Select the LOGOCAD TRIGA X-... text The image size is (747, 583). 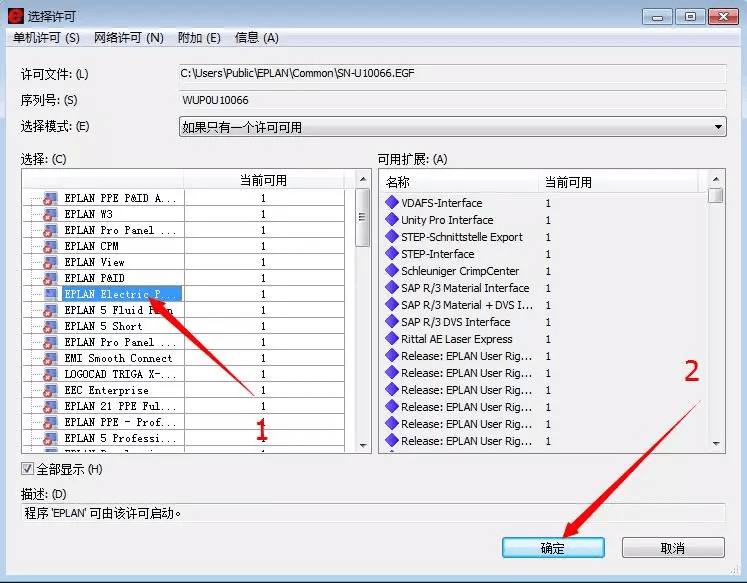(120, 374)
